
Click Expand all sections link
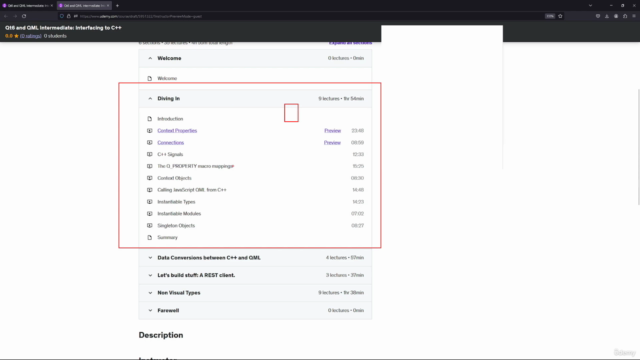click(350, 43)
